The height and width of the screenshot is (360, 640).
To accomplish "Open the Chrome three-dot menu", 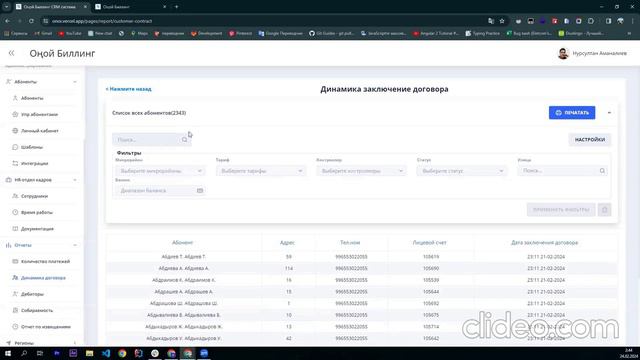I will pyautogui.click(x=633, y=21).
